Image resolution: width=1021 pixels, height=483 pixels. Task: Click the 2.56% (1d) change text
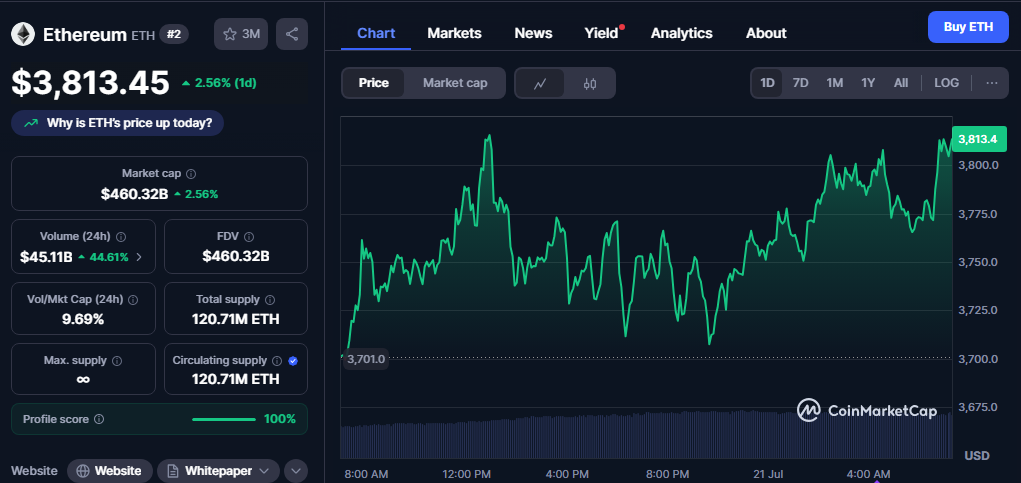coord(225,83)
